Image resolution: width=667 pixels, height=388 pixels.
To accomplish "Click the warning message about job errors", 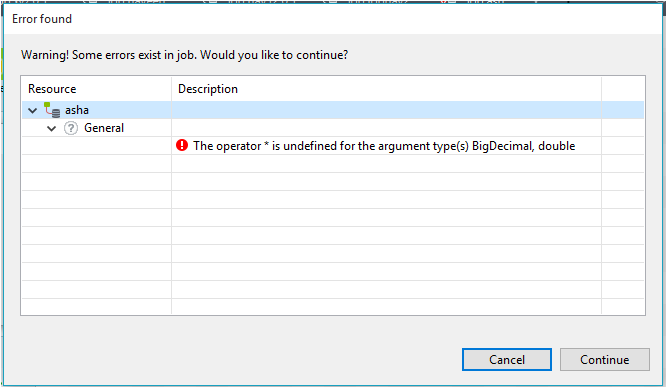I will click(x=185, y=55).
